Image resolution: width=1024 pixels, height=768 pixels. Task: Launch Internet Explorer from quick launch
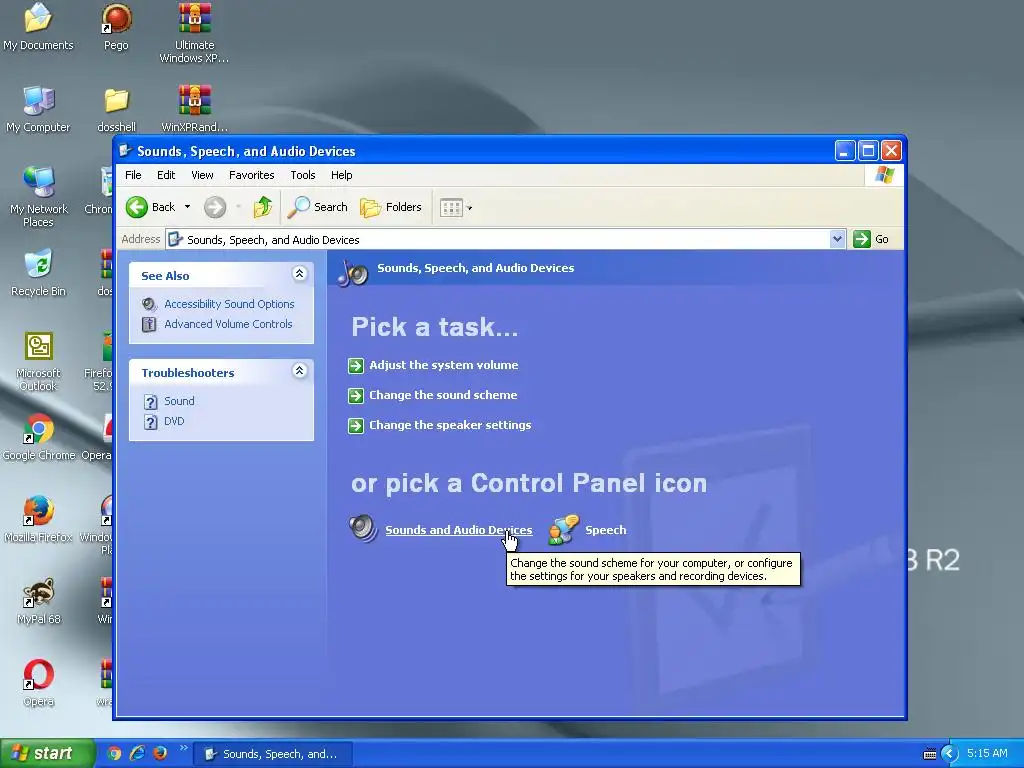point(137,754)
